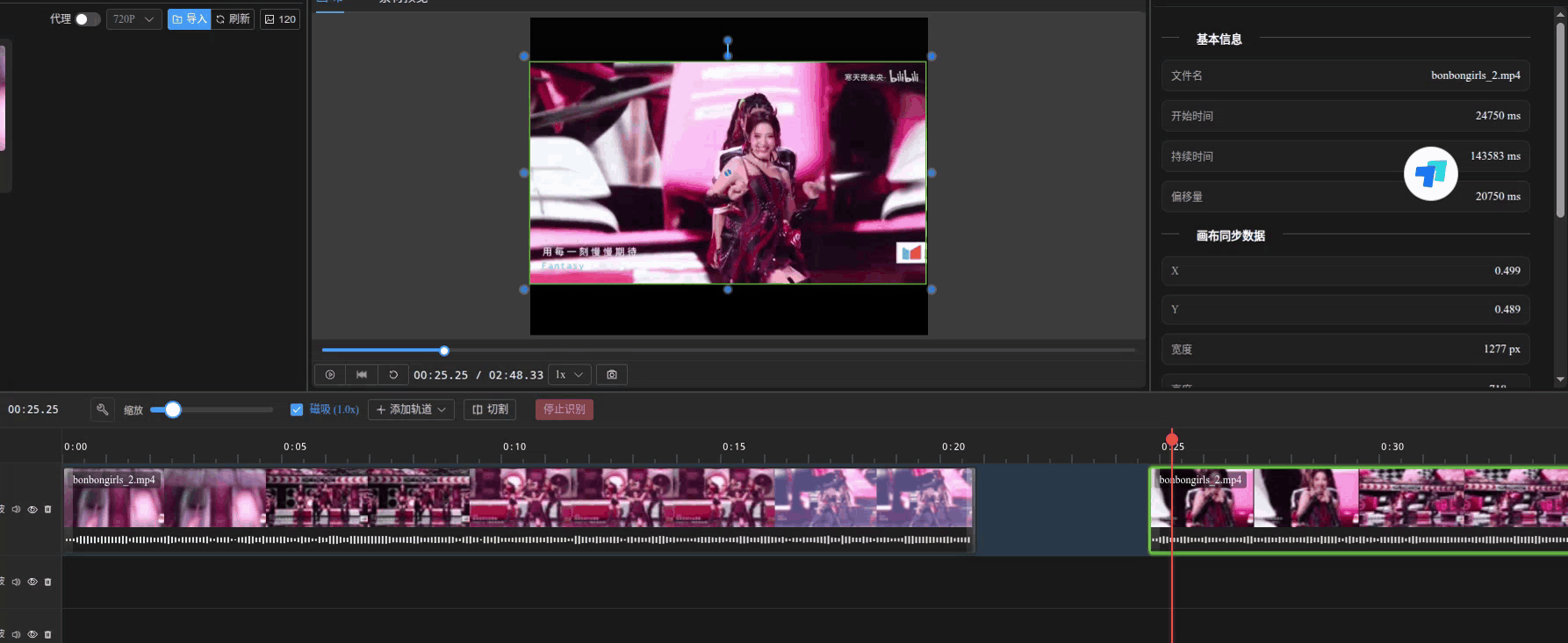This screenshot has height=643, width=1568.
Task: Click the floating blue logo button
Action: click(x=1430, y=174)
